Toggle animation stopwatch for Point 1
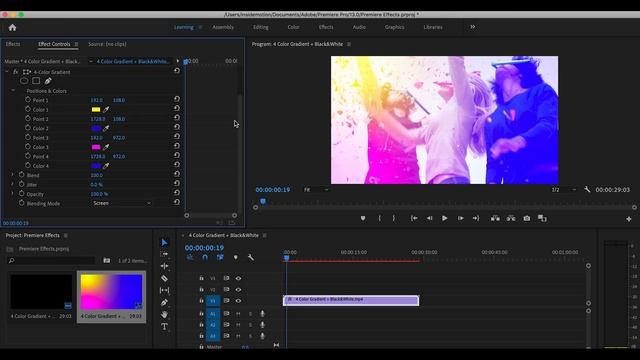This screenshot has width=640, height=360. (28, 99)
